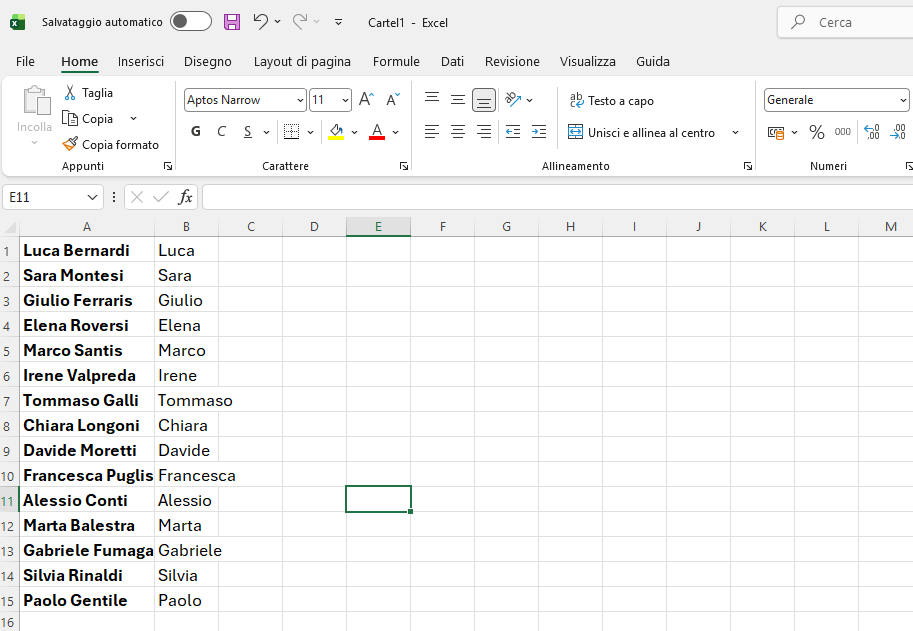Increase font size with larger A icon

[366, 100]
